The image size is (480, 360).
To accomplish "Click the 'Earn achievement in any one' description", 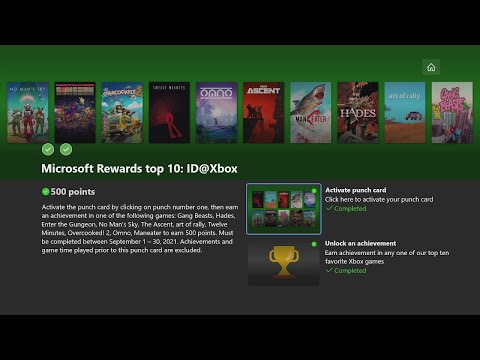I will 387,257.
